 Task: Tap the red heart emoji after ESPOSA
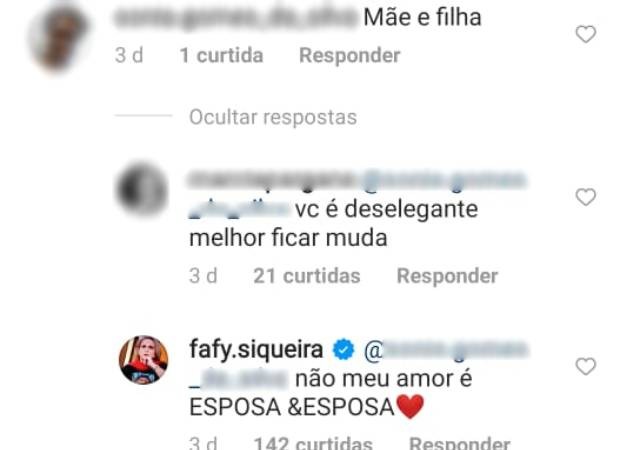[x=410, y=407]
